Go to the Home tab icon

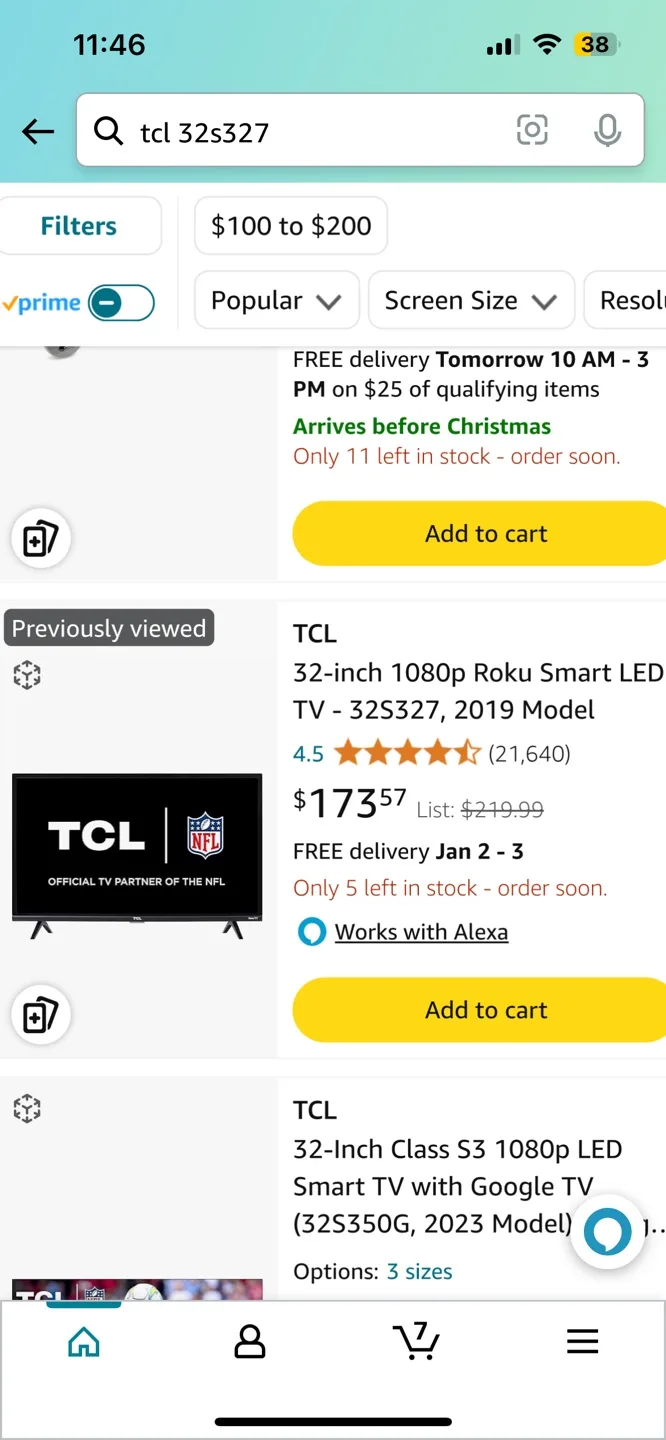(83, 1342)
